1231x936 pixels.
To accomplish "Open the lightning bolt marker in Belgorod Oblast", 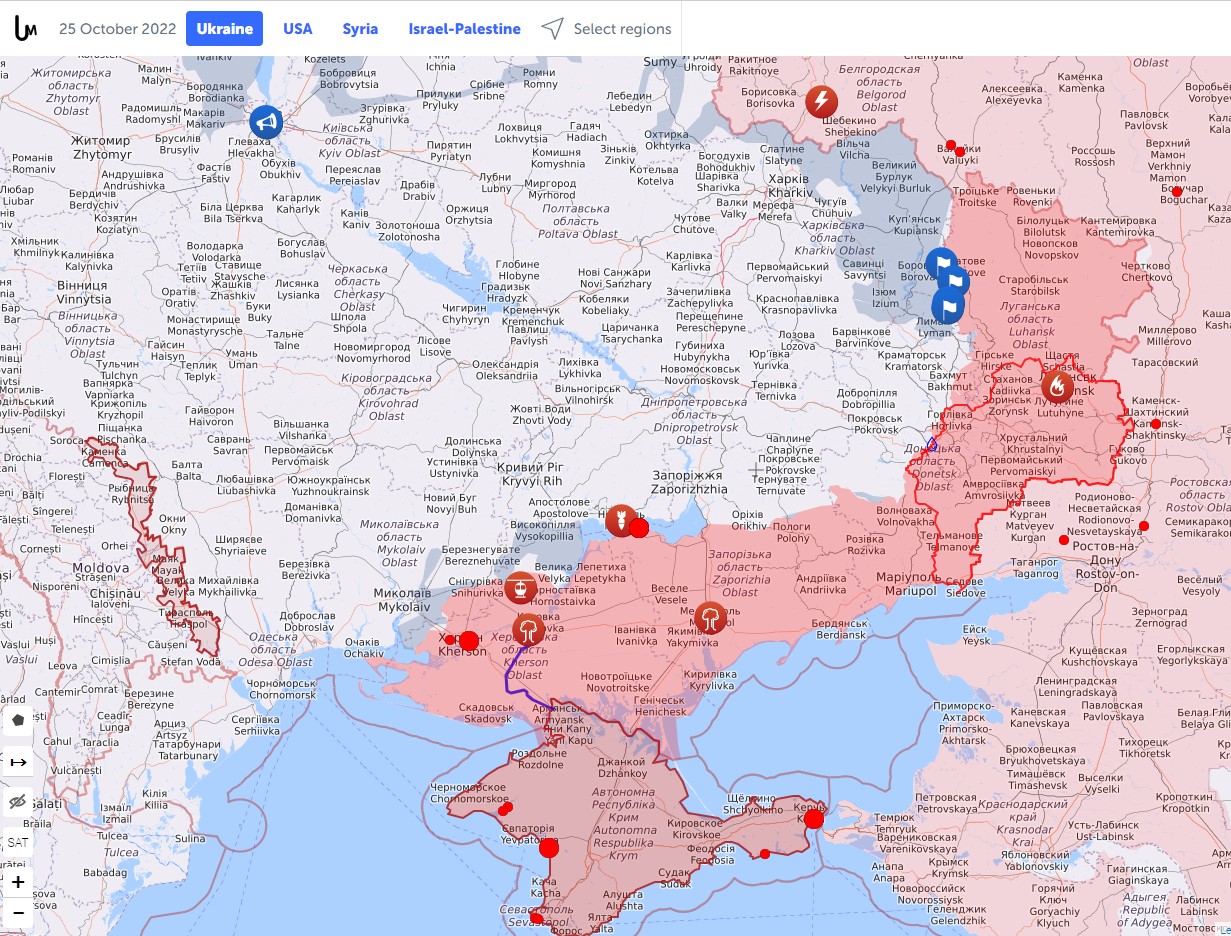I will pos(821,101).
